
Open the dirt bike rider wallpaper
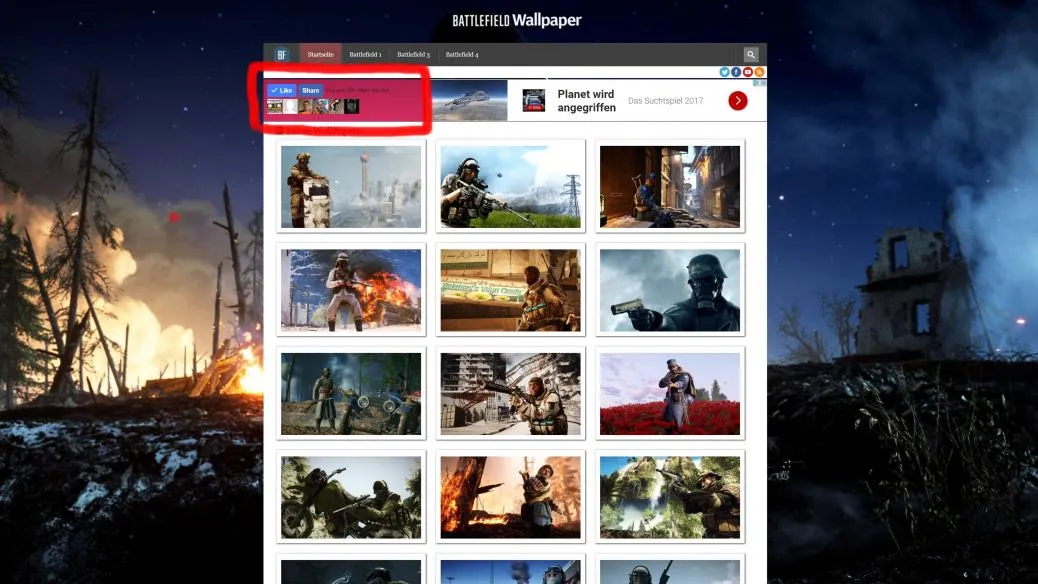pos(351,497)
